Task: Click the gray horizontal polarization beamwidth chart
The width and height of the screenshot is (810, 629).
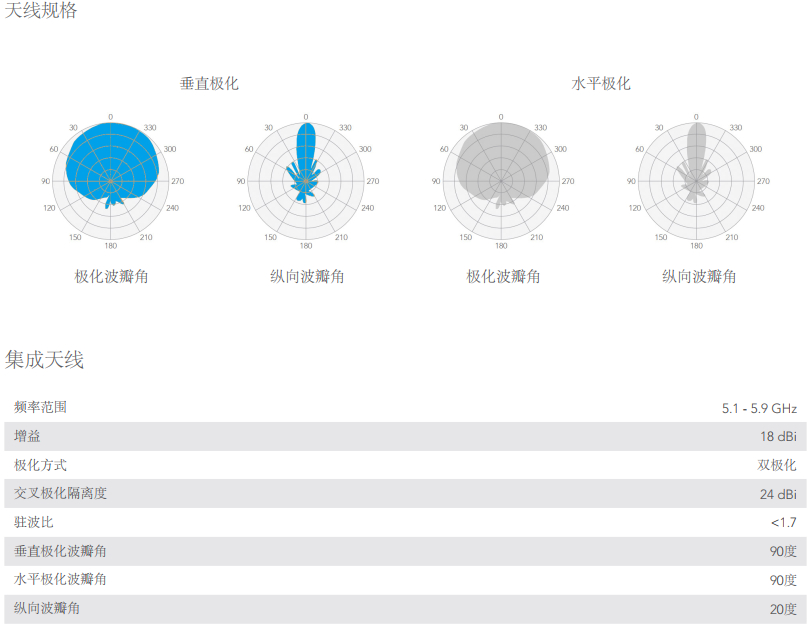Action: tap(501, 181)
